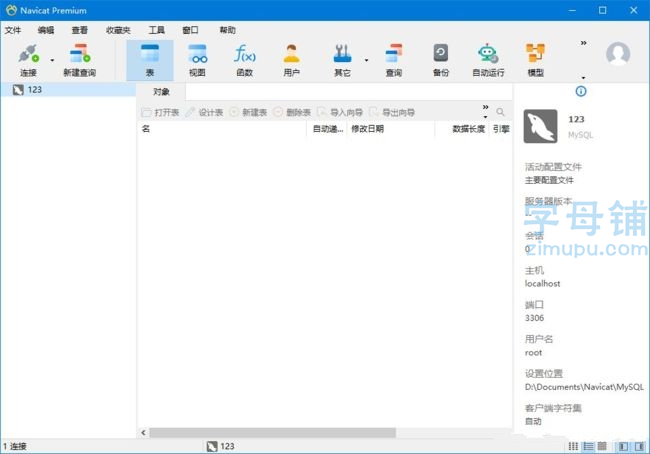650x454 pixels.
Task: Click the 主要配置文件 value
Action: click(549, 180)
